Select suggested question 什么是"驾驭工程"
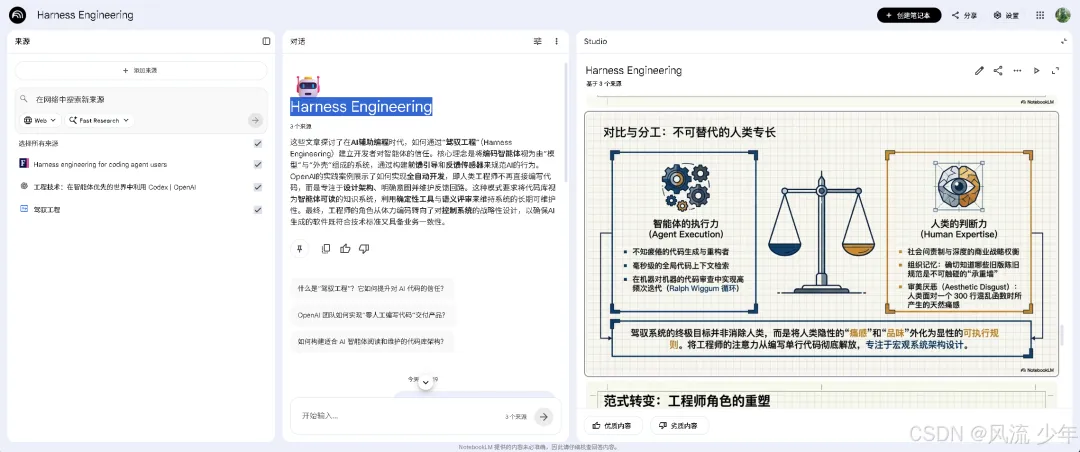Screen dimensions: 1080x452 [x=371, y=289]
